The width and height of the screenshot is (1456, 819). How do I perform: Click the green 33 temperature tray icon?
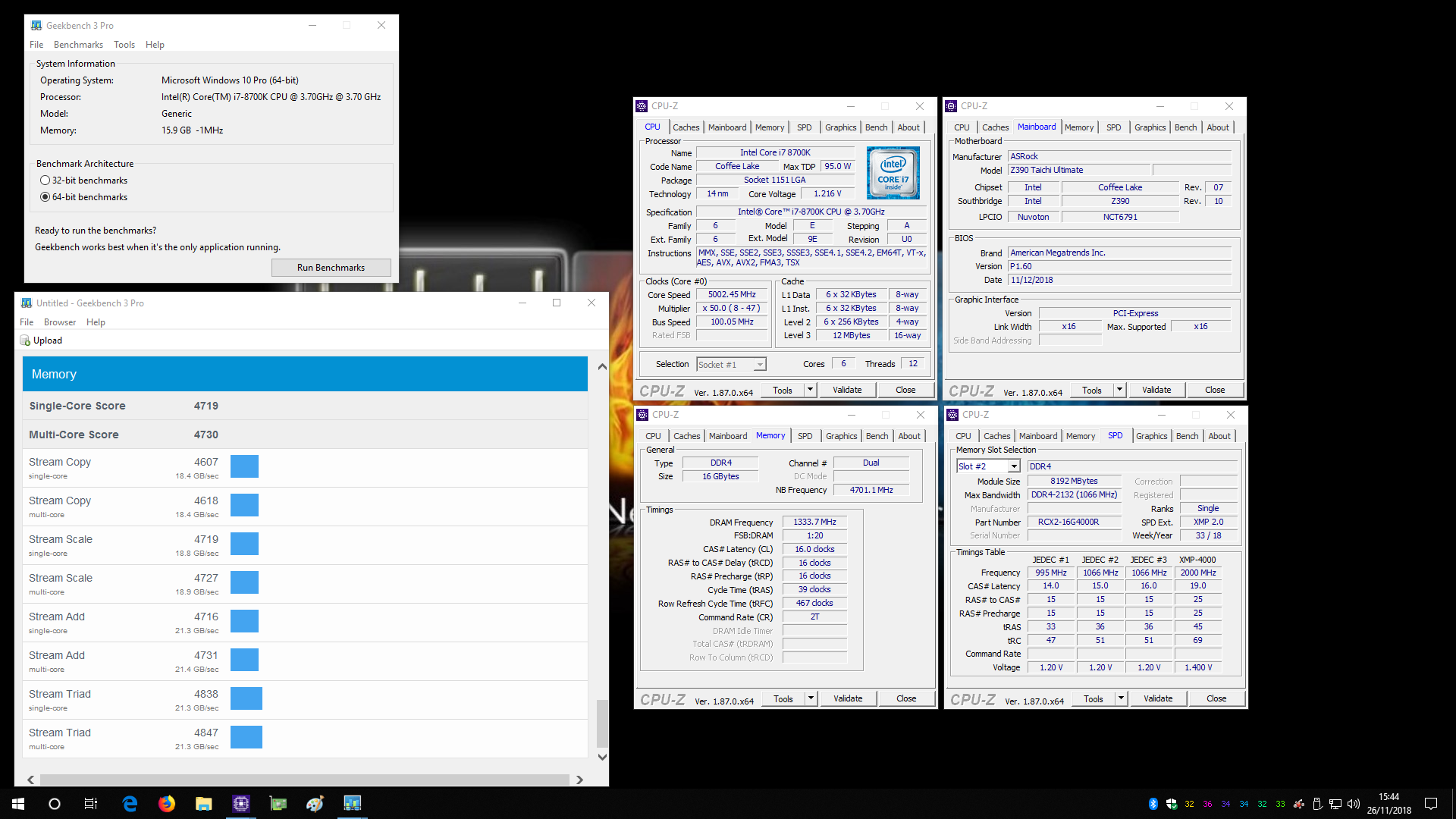1280,804
